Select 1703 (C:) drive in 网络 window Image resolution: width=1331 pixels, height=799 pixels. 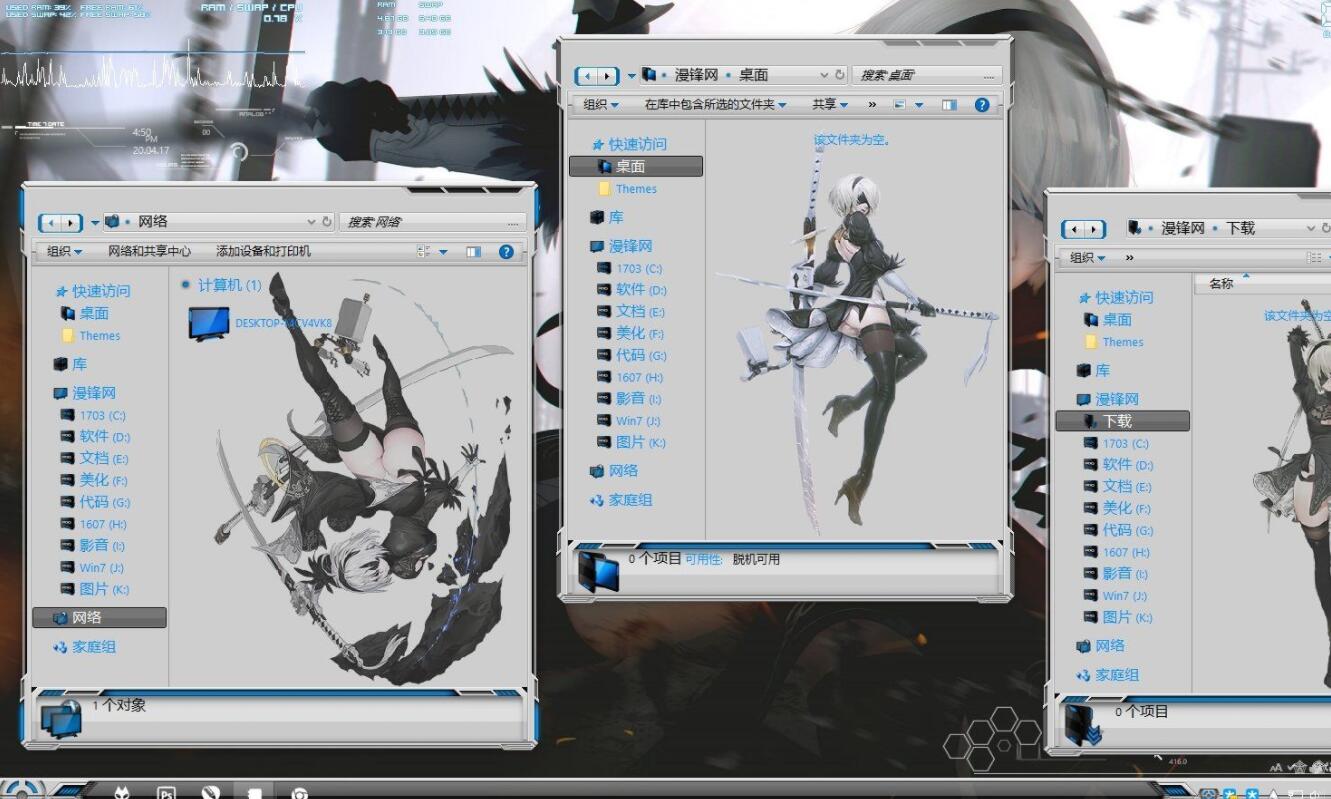93,415
